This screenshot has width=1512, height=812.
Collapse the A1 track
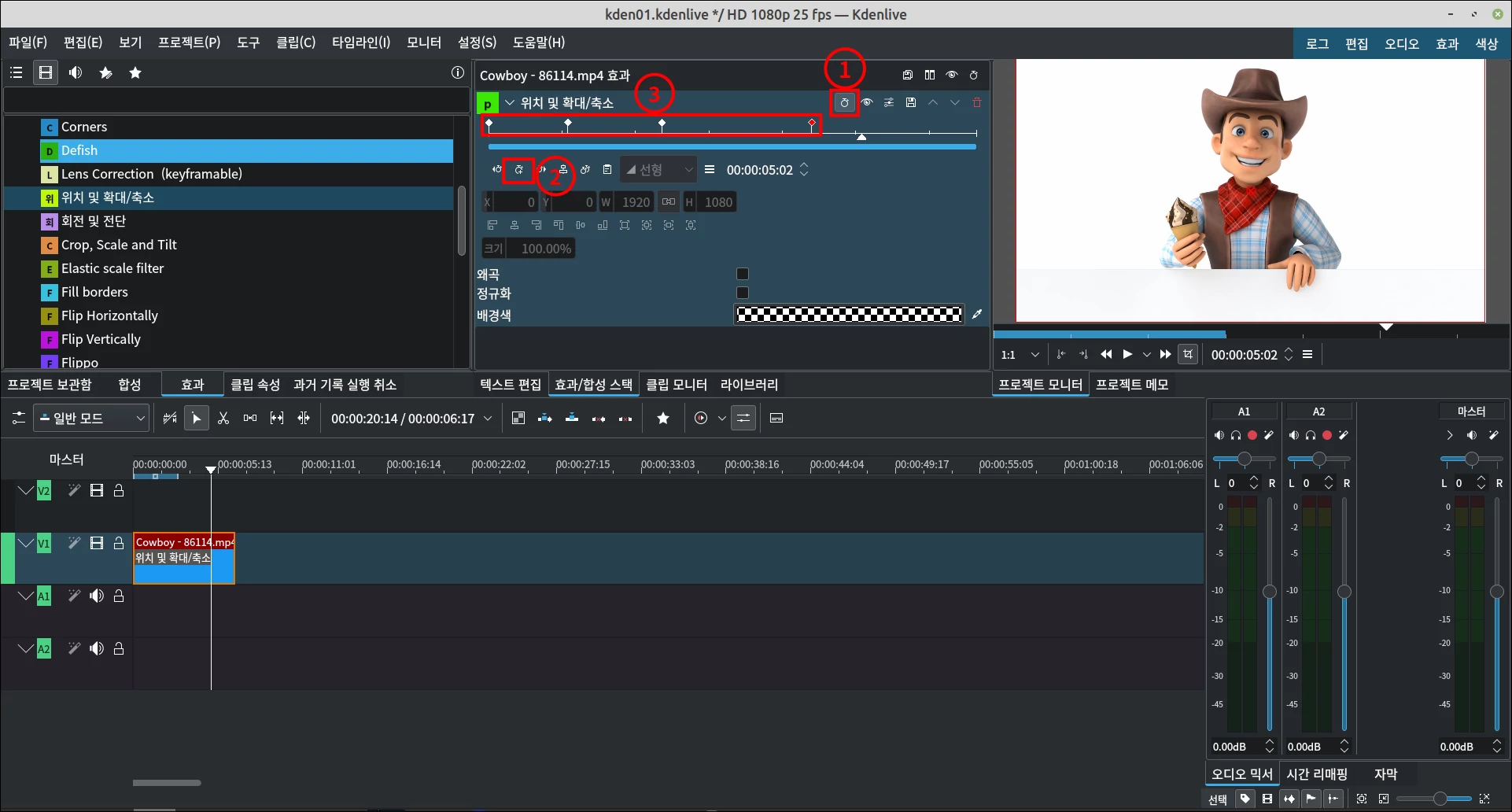[x=25, y=596]
